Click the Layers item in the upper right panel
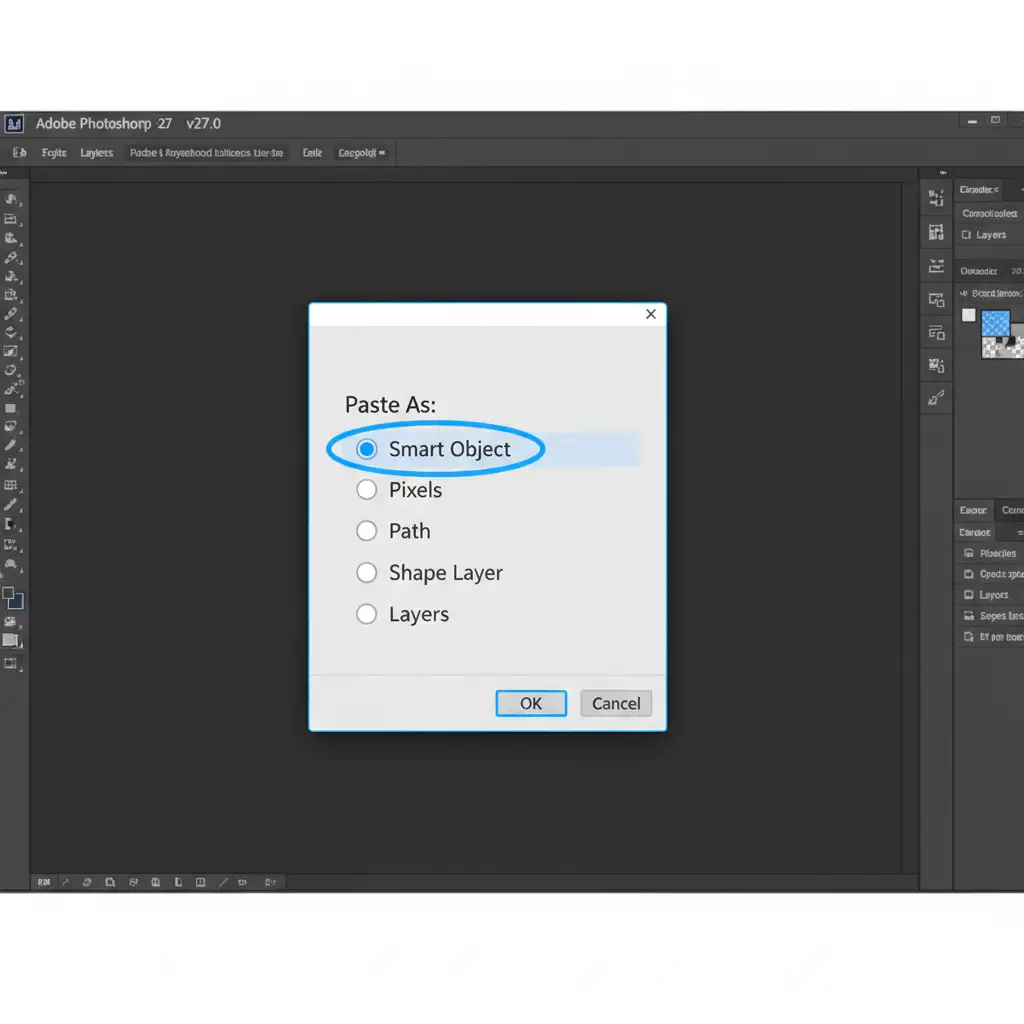The image size is (1024, 1024). coord(990,235)
